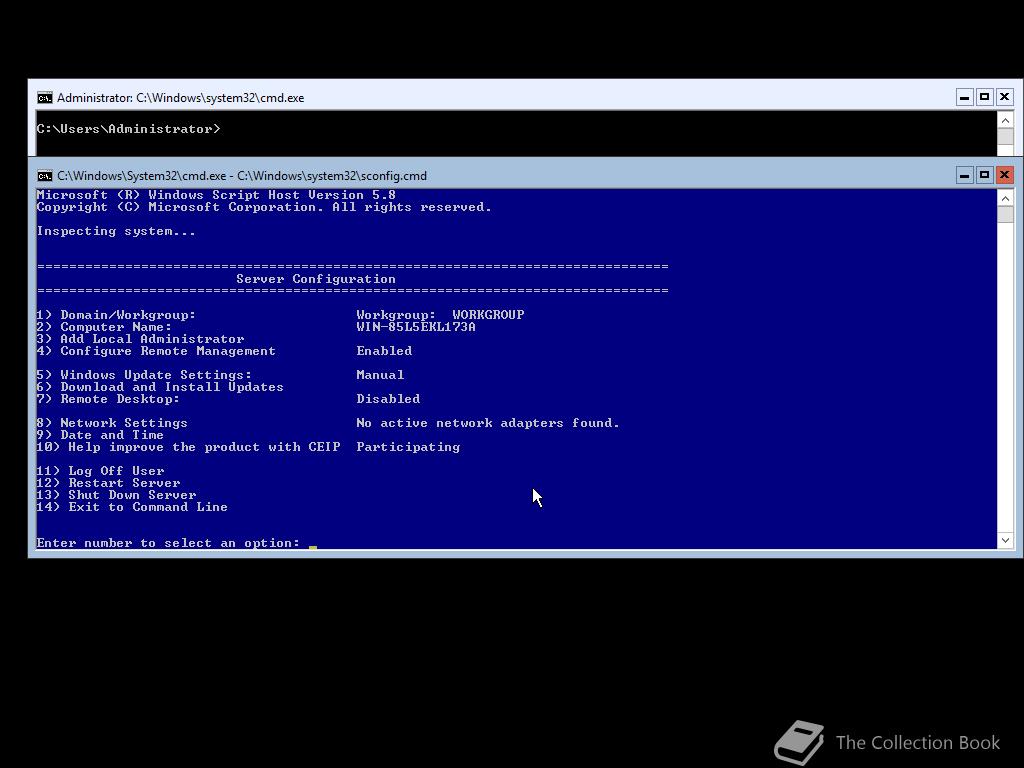Image resolution: width=1024 pixels, height=768 pixels.
Task: Click the sconfig.cmd window title text
Action: pyautogui.click(x=242, y=176)
